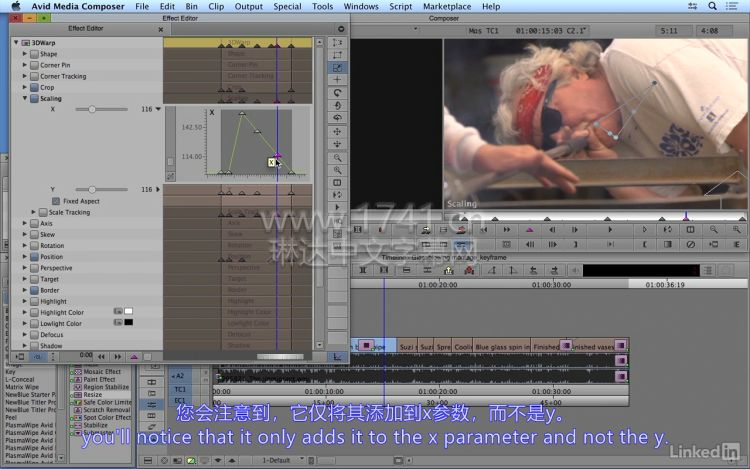Add keyframe button at Effect Editor bottom

click(x=134, y=357)
